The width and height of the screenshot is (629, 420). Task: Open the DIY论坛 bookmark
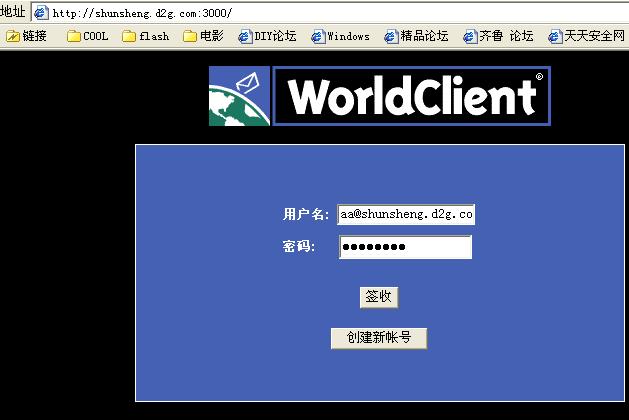[x=267, y=36]
